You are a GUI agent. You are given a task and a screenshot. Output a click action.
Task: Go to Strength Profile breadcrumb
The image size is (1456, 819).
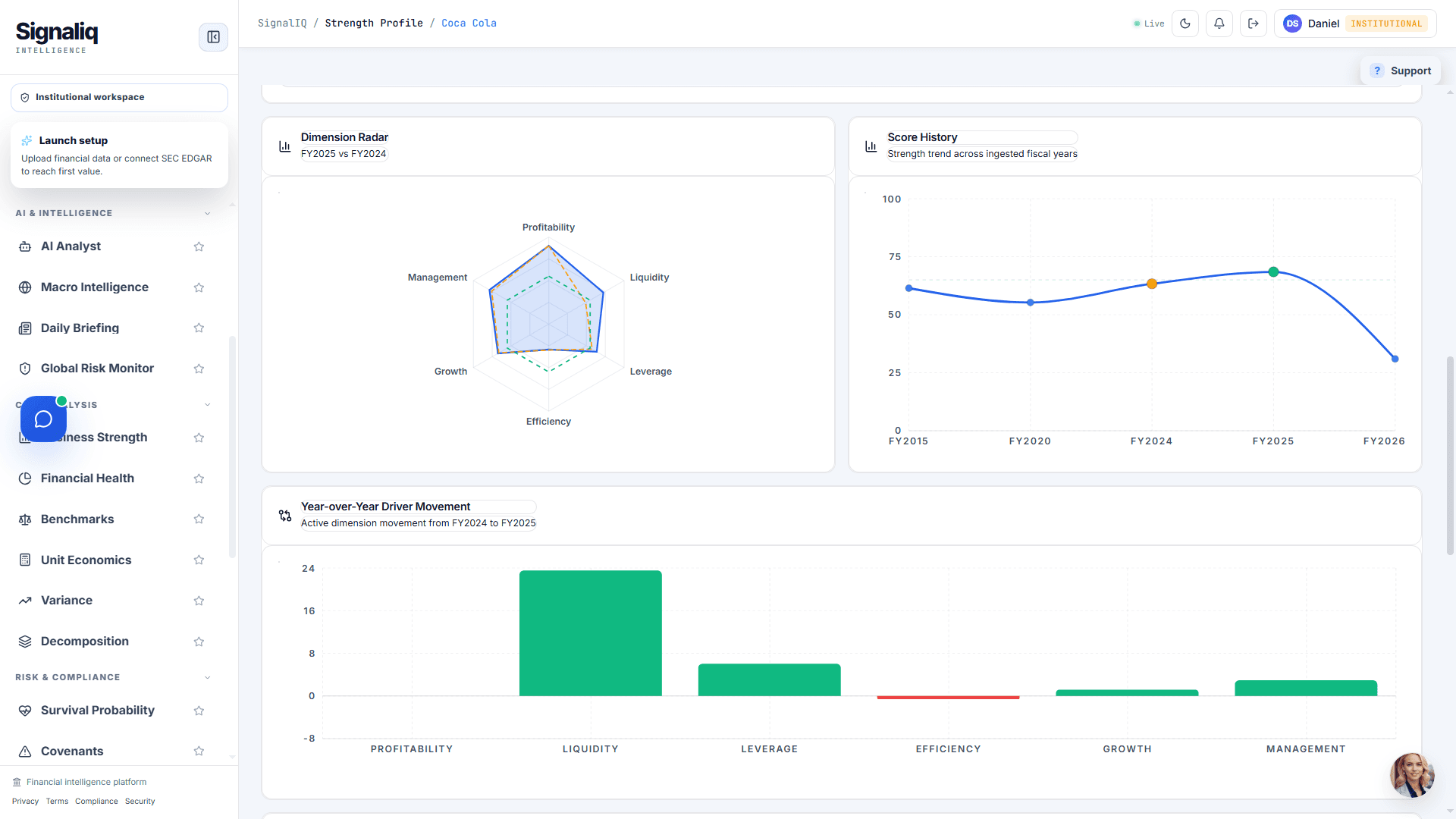coord(374,23)
